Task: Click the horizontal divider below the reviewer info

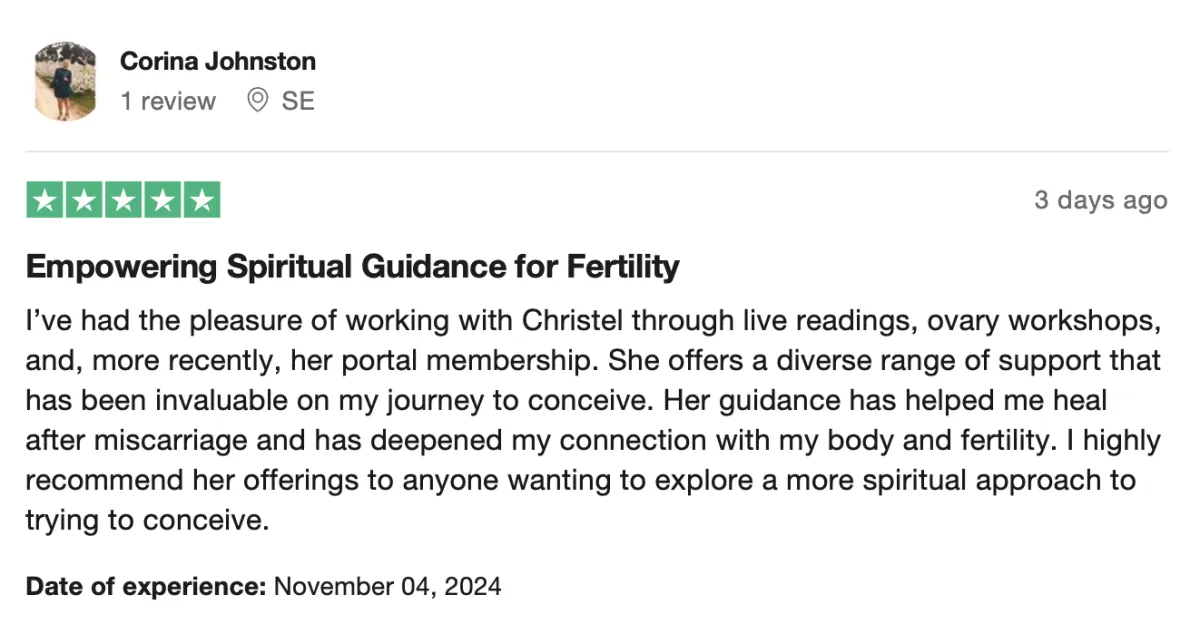Action: click(597, 152)
